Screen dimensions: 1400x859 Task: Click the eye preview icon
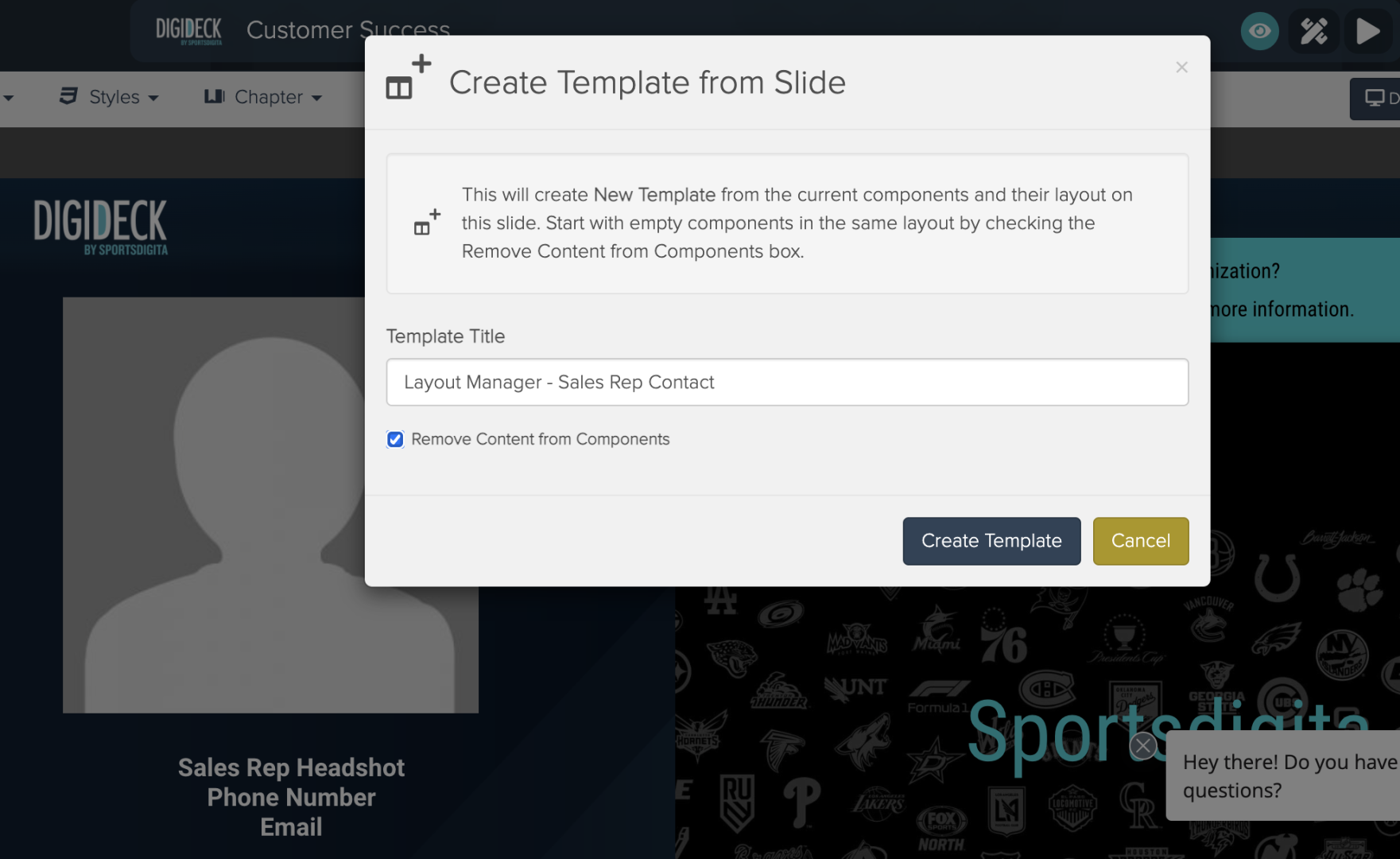(1259, 32)
